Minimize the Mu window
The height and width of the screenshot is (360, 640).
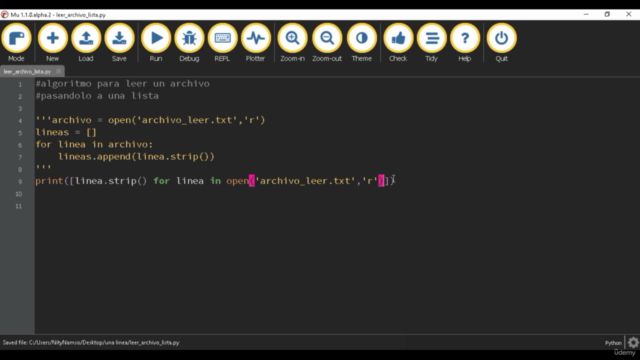[x=586, y=14]
